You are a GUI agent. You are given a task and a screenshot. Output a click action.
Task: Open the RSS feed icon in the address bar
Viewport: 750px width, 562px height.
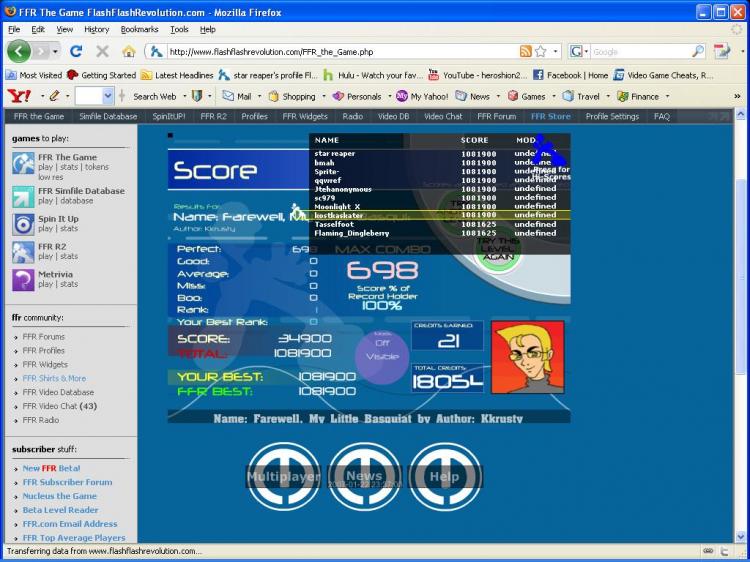coord(525,52)
